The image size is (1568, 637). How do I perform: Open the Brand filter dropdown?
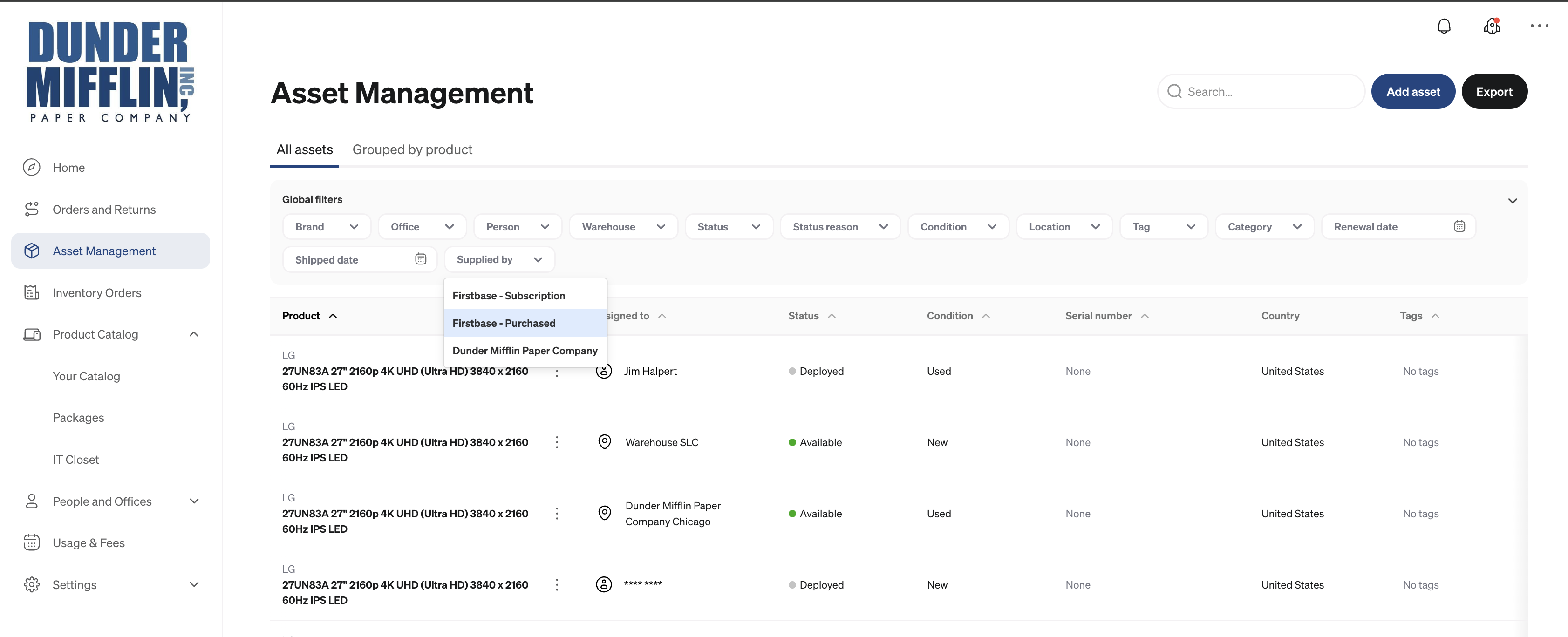click(327, 226)
